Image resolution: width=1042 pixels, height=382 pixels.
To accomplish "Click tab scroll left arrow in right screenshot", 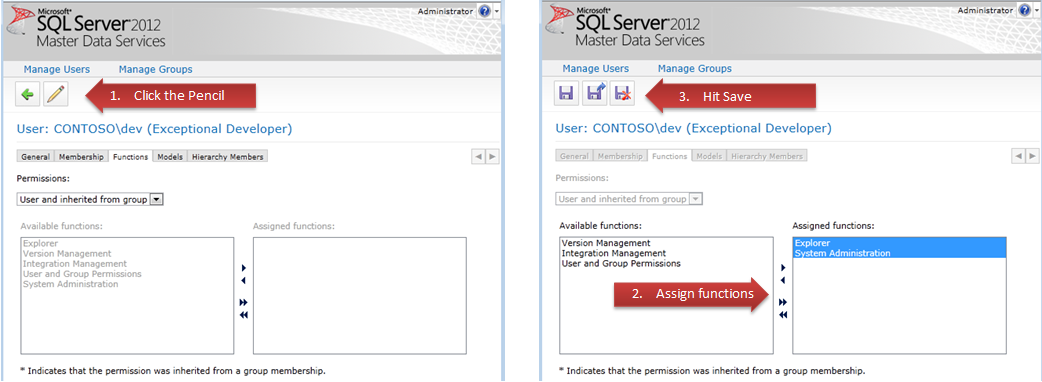I will click(1018, 156).
